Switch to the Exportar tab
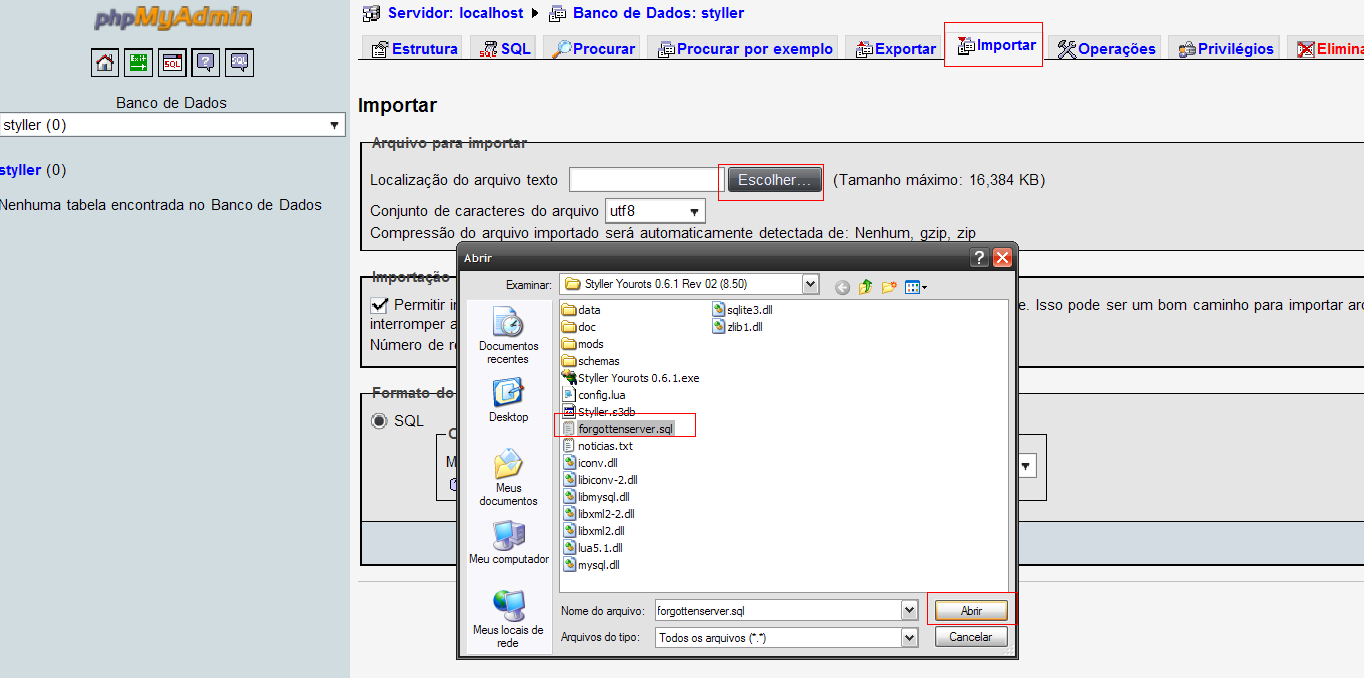Image resolution: width=1364 pixels, height=678 pixels. [894, 48]
